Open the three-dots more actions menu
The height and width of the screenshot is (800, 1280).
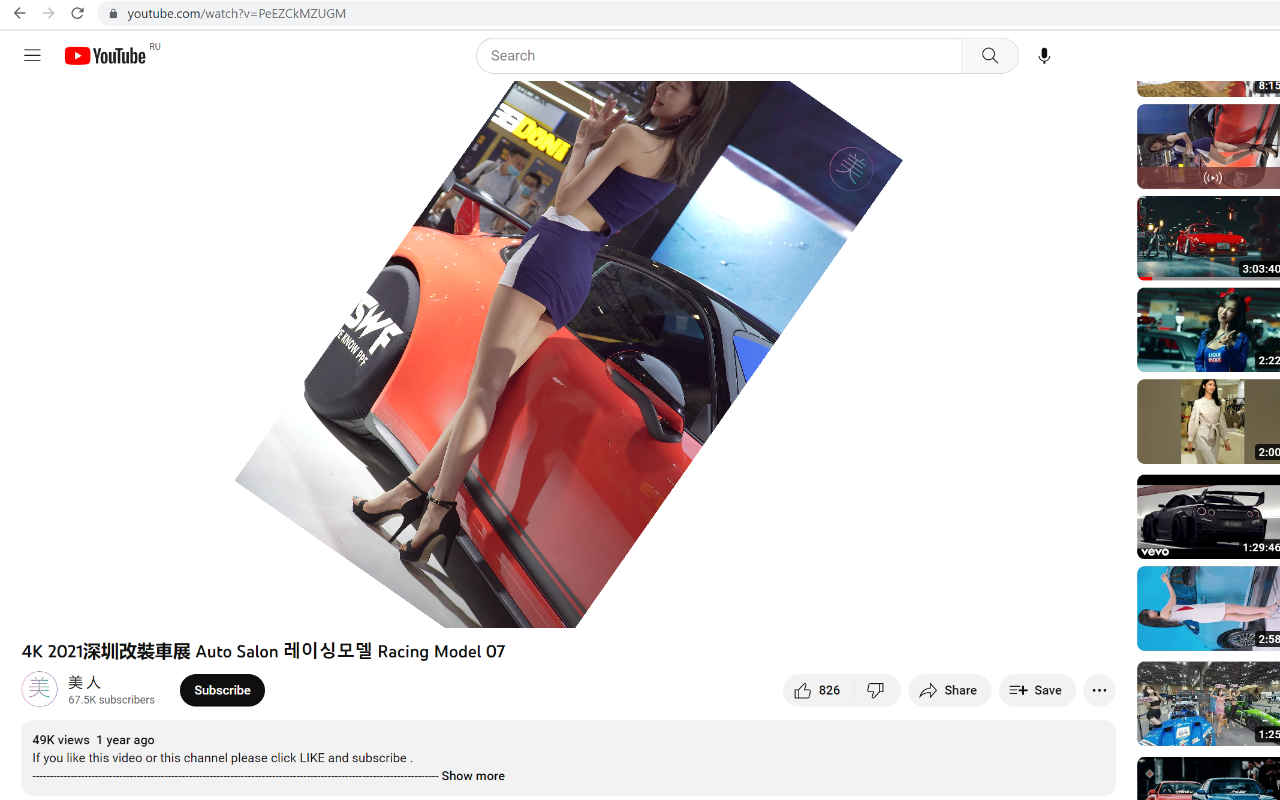point(1099,690)
